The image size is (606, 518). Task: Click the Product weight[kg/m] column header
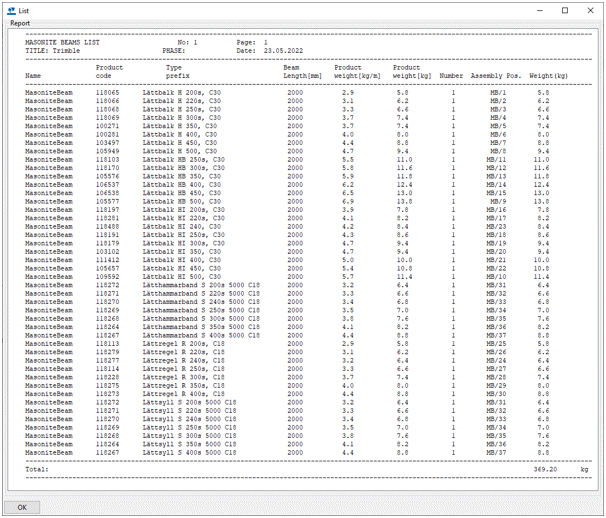357,72
